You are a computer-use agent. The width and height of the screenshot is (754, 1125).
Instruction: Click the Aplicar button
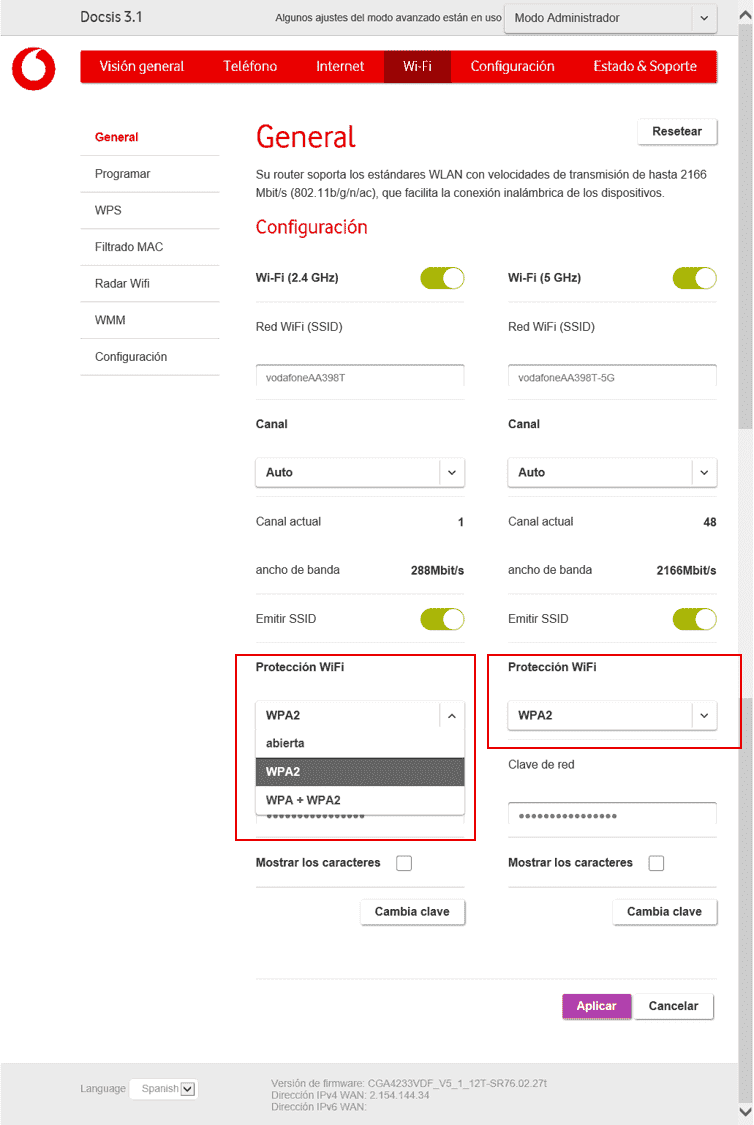[596, 1006]
